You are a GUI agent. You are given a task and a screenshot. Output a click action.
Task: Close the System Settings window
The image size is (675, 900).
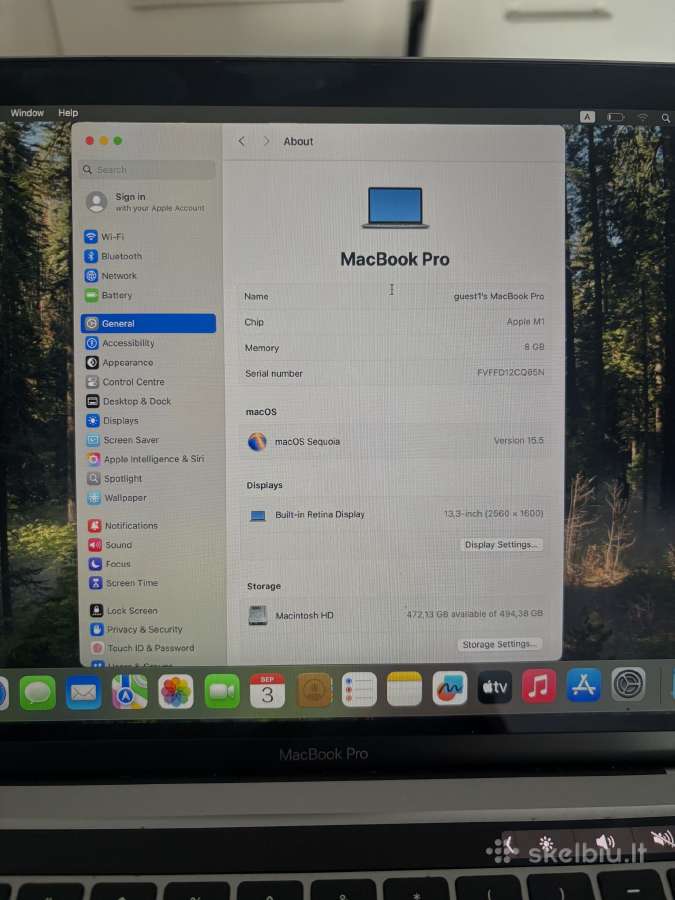pyautogui.click(x=90, y=141)
